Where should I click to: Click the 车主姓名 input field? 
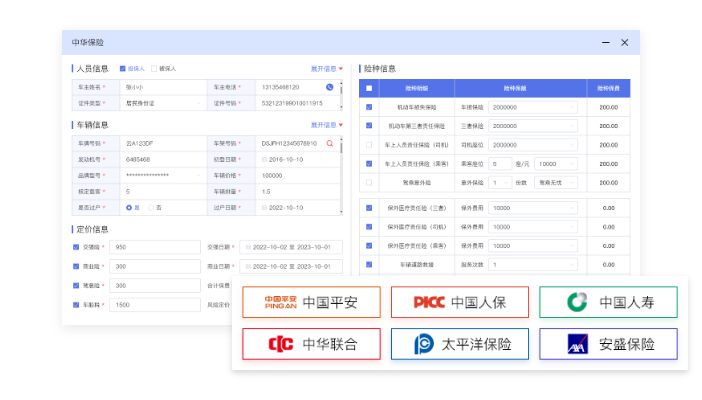(161, 87)
